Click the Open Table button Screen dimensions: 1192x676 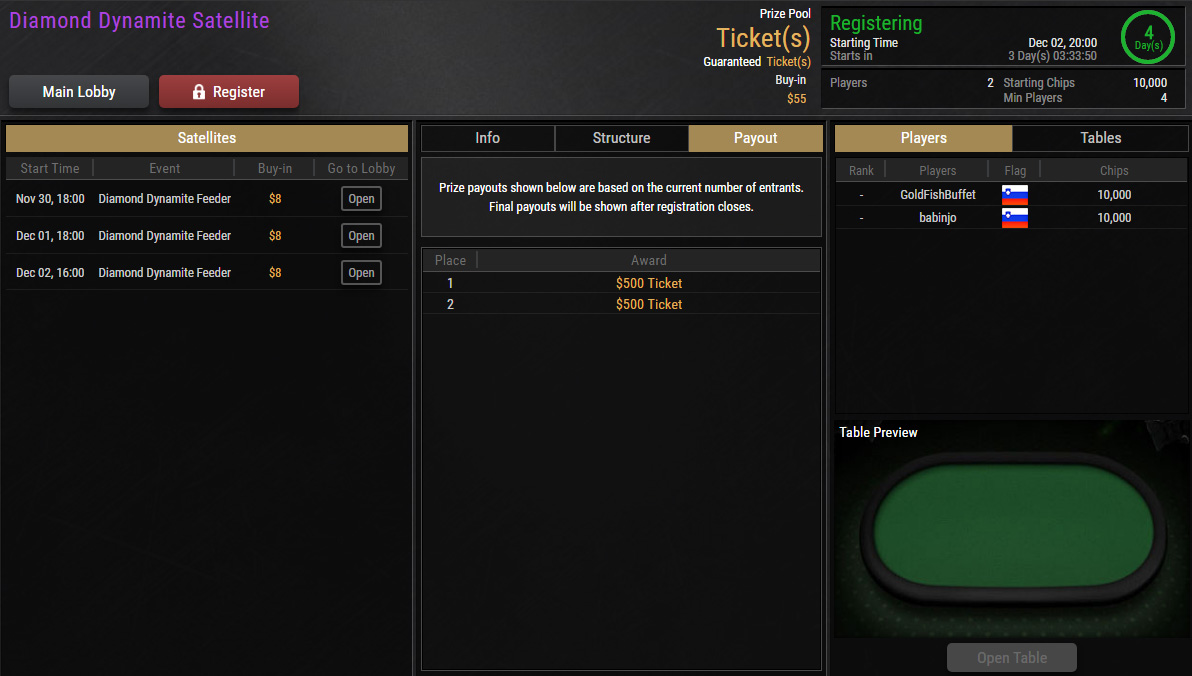point(1012,658)
